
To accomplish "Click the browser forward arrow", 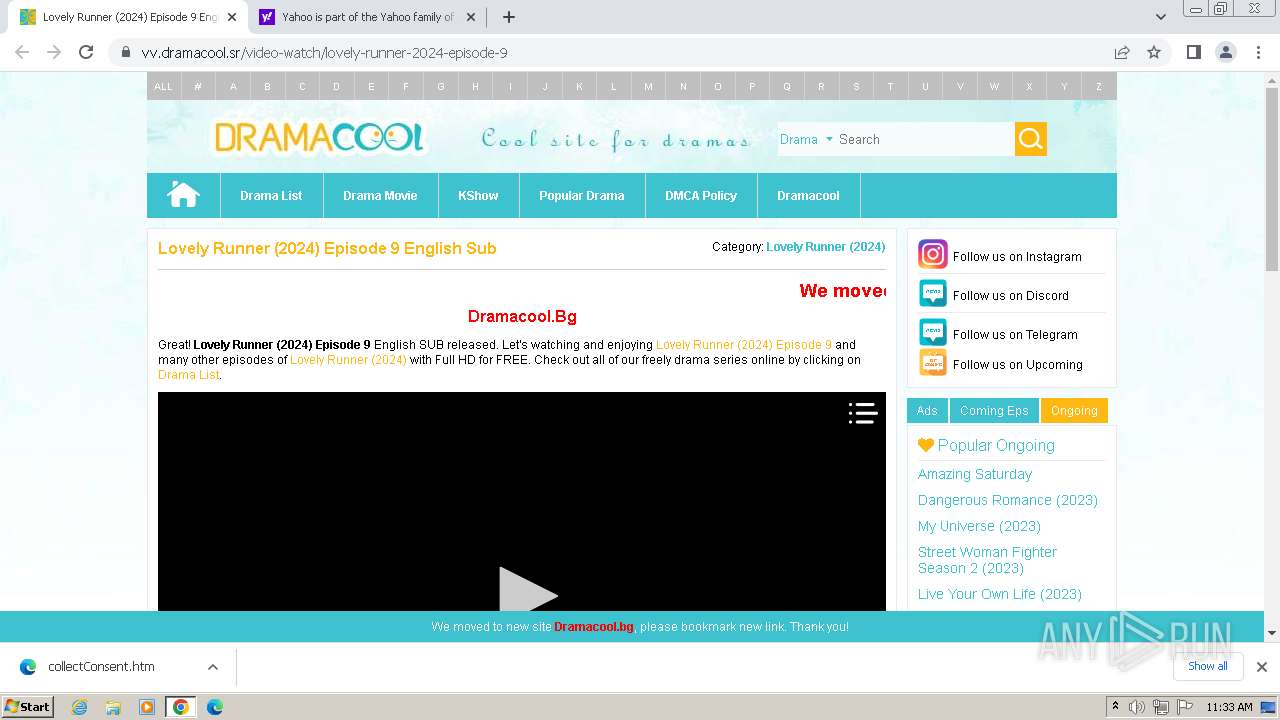I will (54, 52).
